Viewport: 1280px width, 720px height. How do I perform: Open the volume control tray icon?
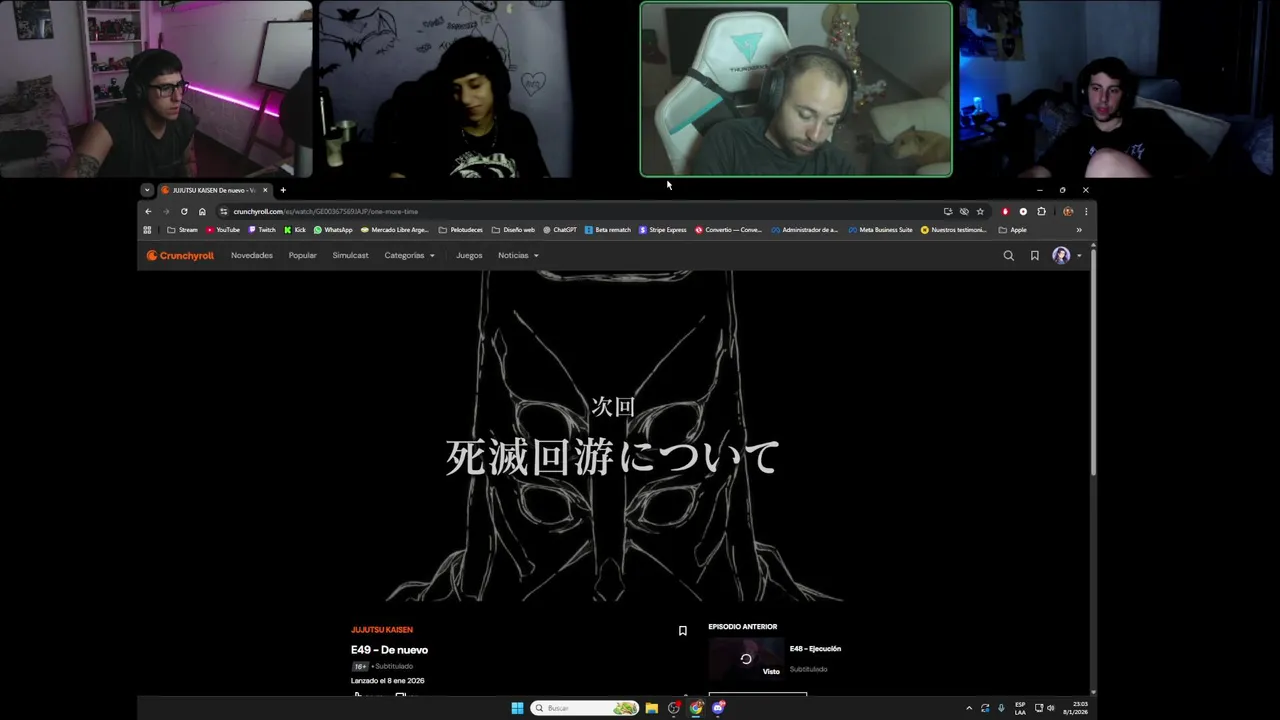click(1050, 708)
